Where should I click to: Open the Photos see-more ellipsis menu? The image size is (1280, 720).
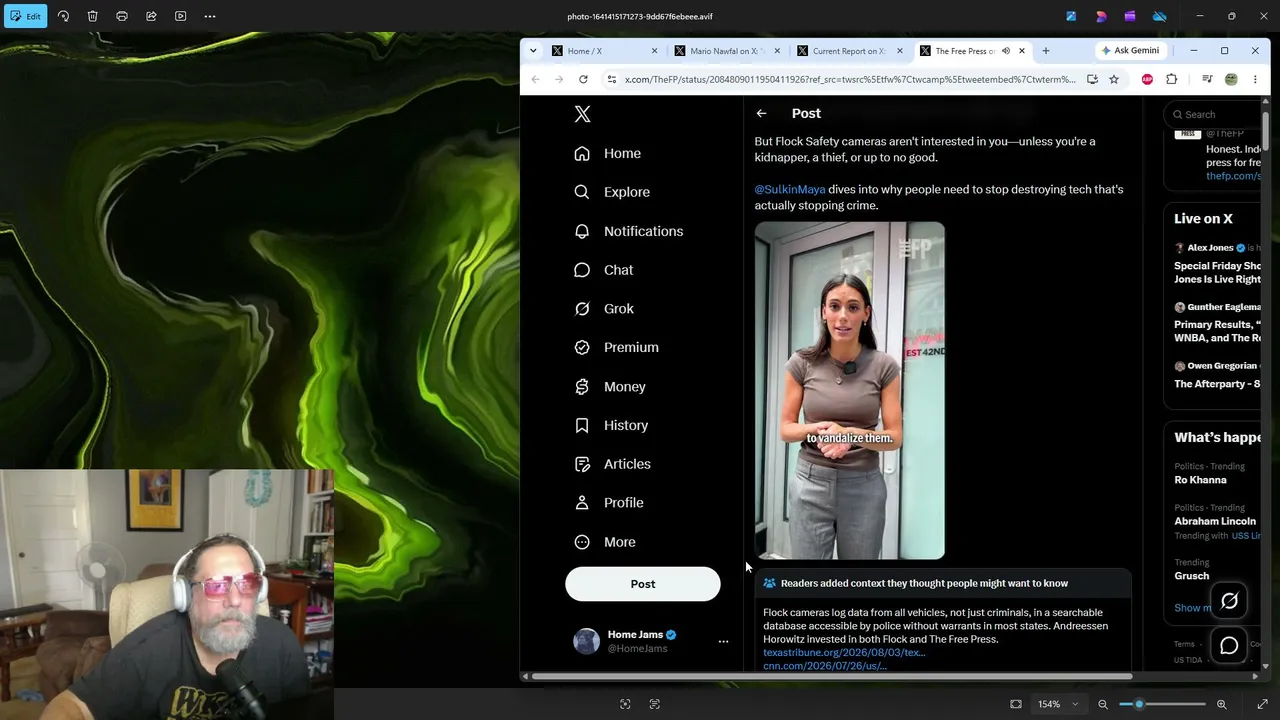click(x=210, y=16)
